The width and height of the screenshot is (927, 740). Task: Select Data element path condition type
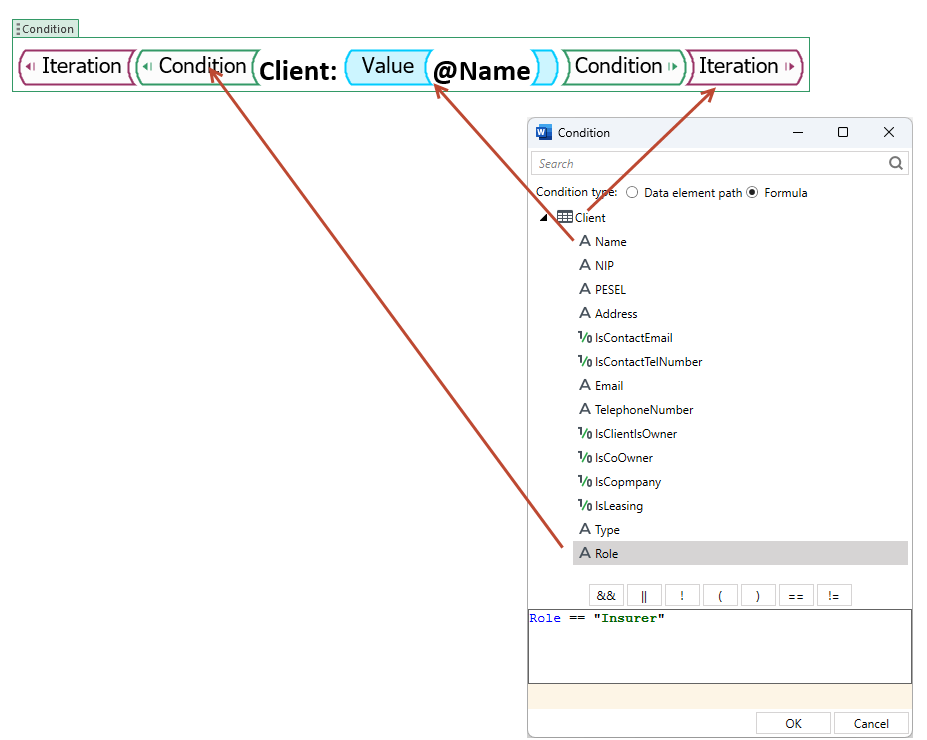coord(632,193)
